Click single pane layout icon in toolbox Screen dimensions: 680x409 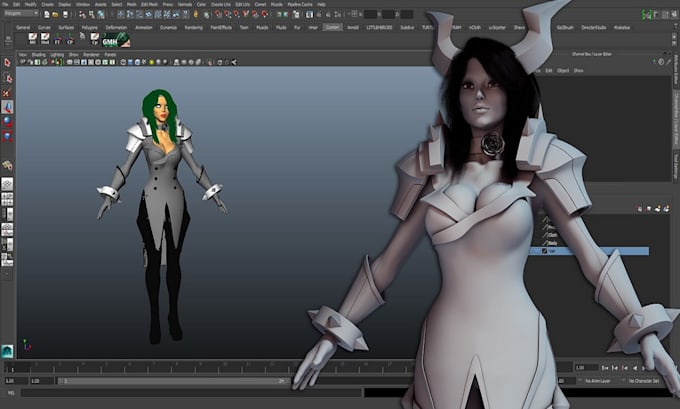click(7, 184)
